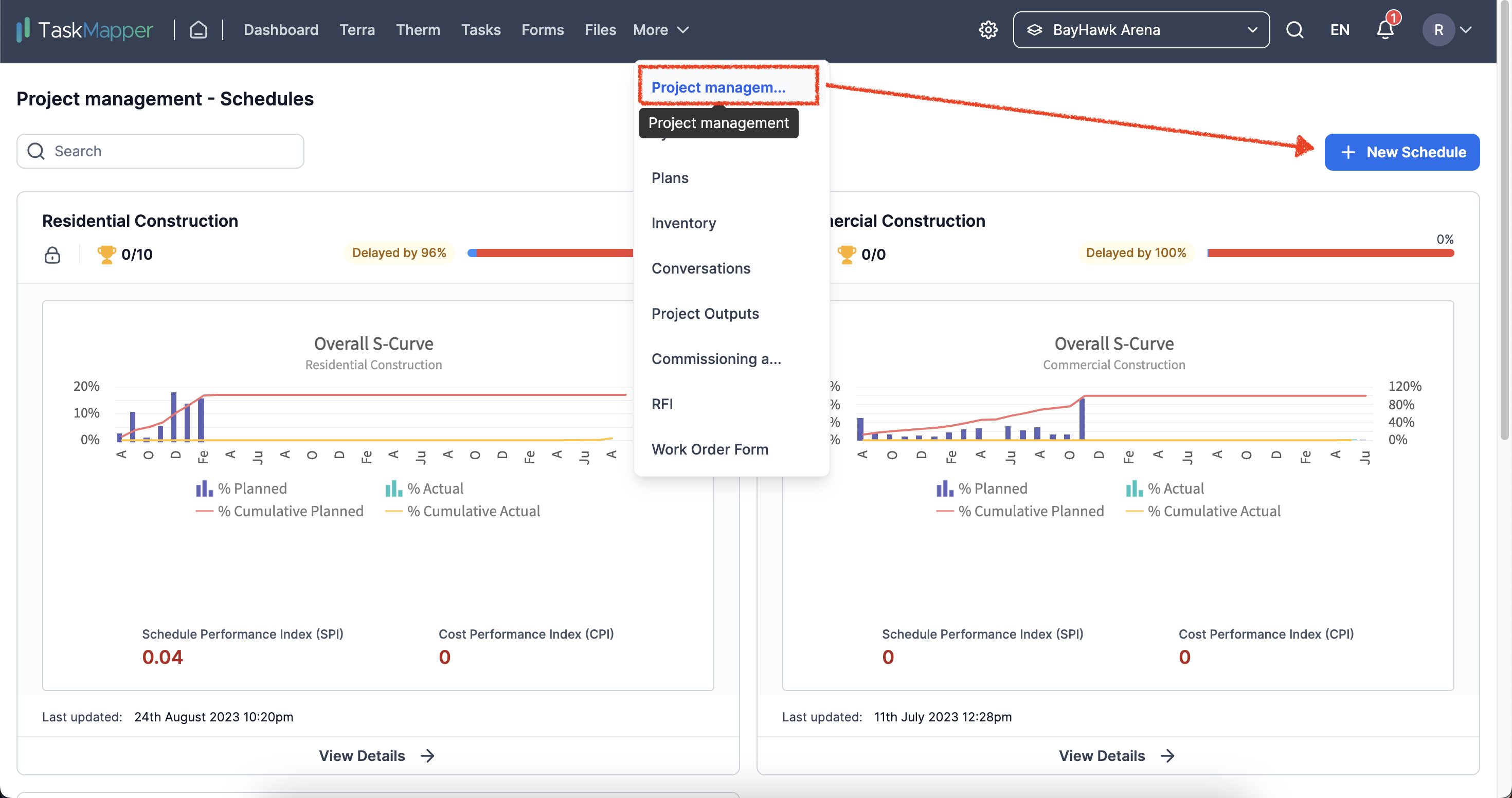Toggle % Cumulative Planned legend in Residential chart
This screenshot has height=798, width=1512.
click(279, 511)
